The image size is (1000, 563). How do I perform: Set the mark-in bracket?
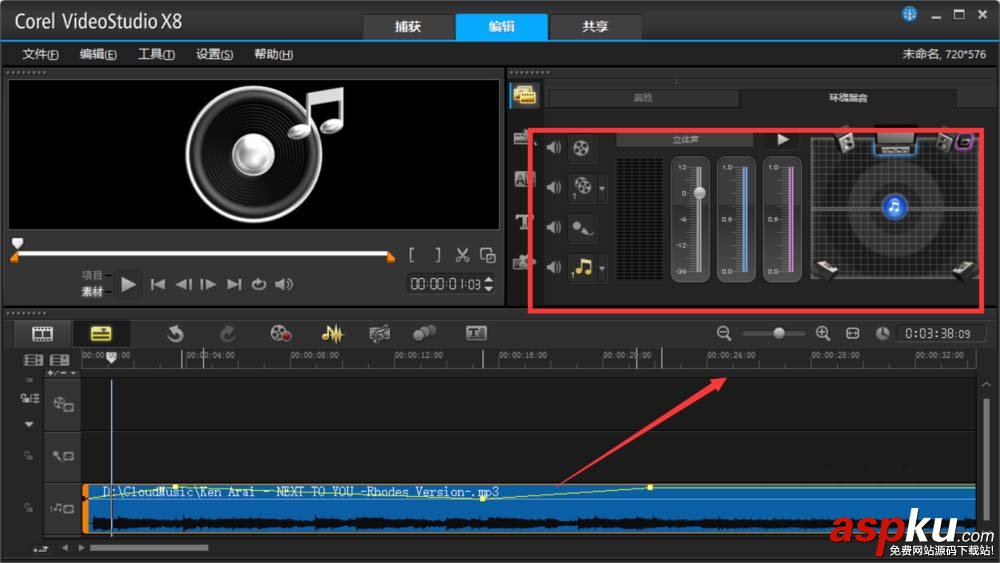click(x=412, y=256)
